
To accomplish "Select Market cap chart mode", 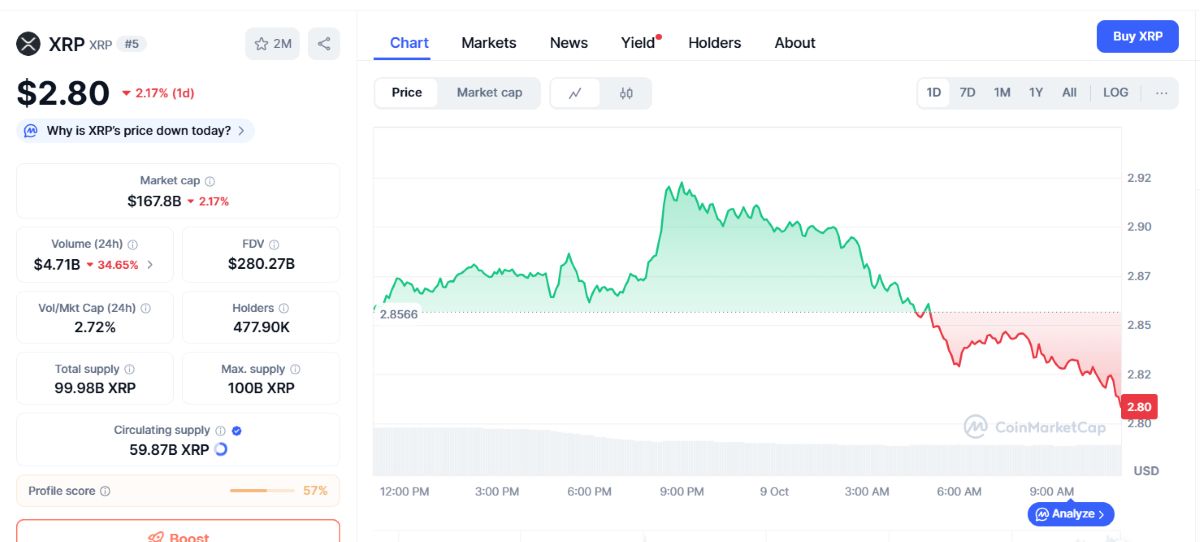I will [x=489, y=92].
